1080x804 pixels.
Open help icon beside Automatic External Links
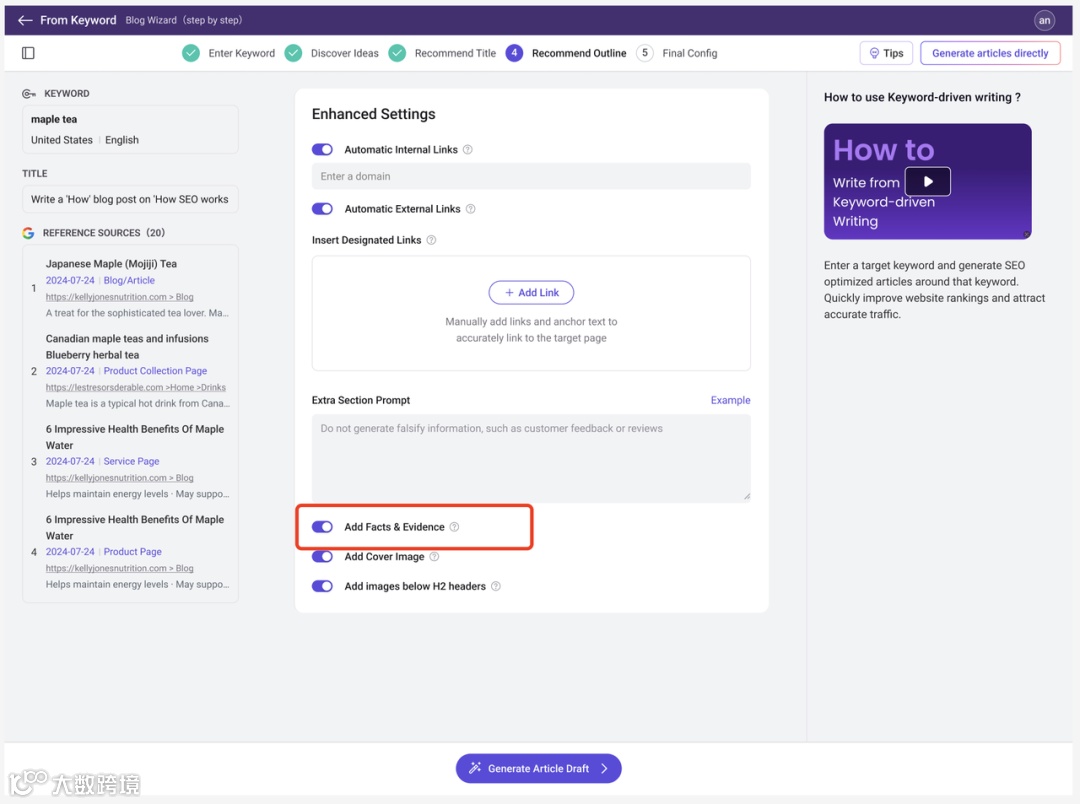click(470, 209)
